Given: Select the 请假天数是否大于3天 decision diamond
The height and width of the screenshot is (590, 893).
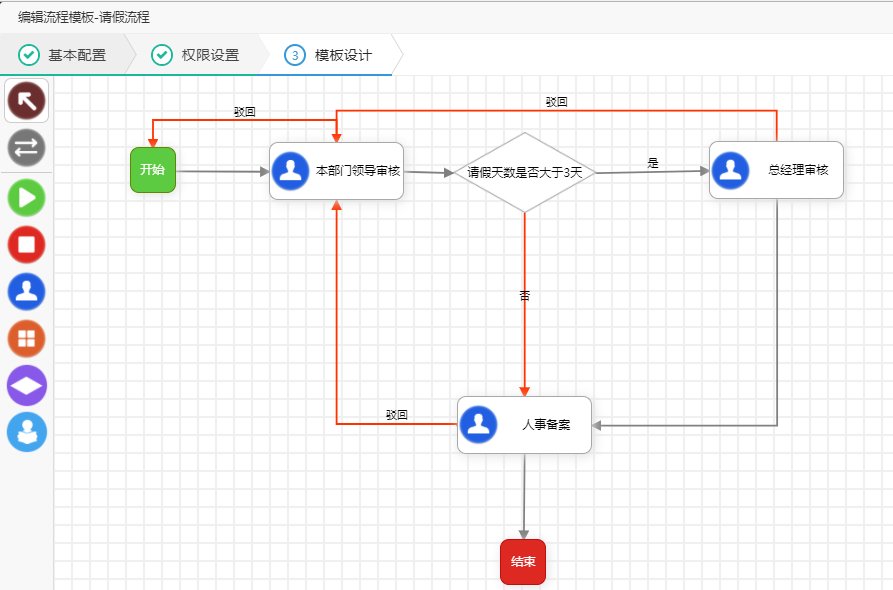Looking at the screenshot, I should tap(523, 173).
